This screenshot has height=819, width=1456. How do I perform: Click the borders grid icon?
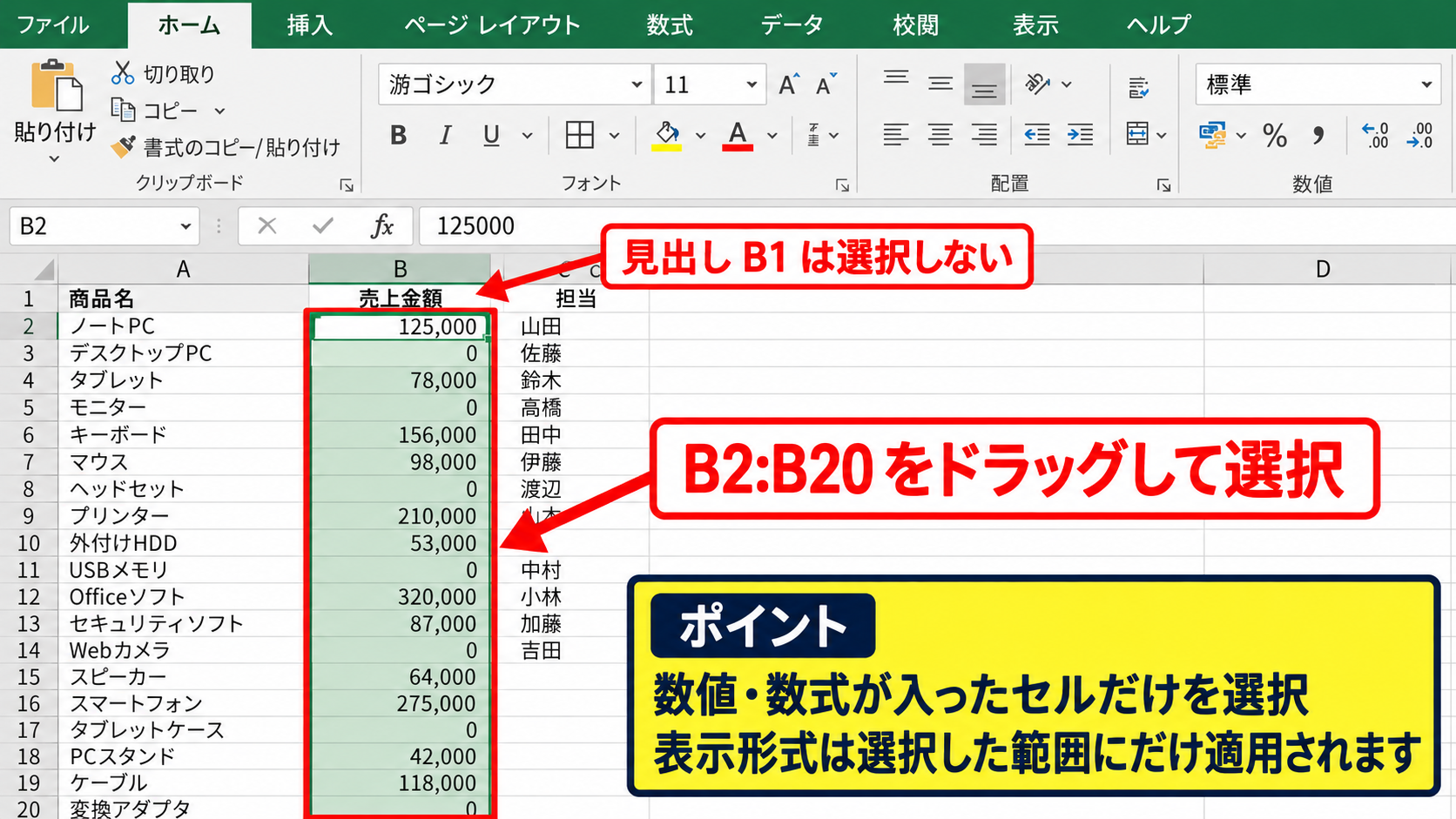(580, 135)
